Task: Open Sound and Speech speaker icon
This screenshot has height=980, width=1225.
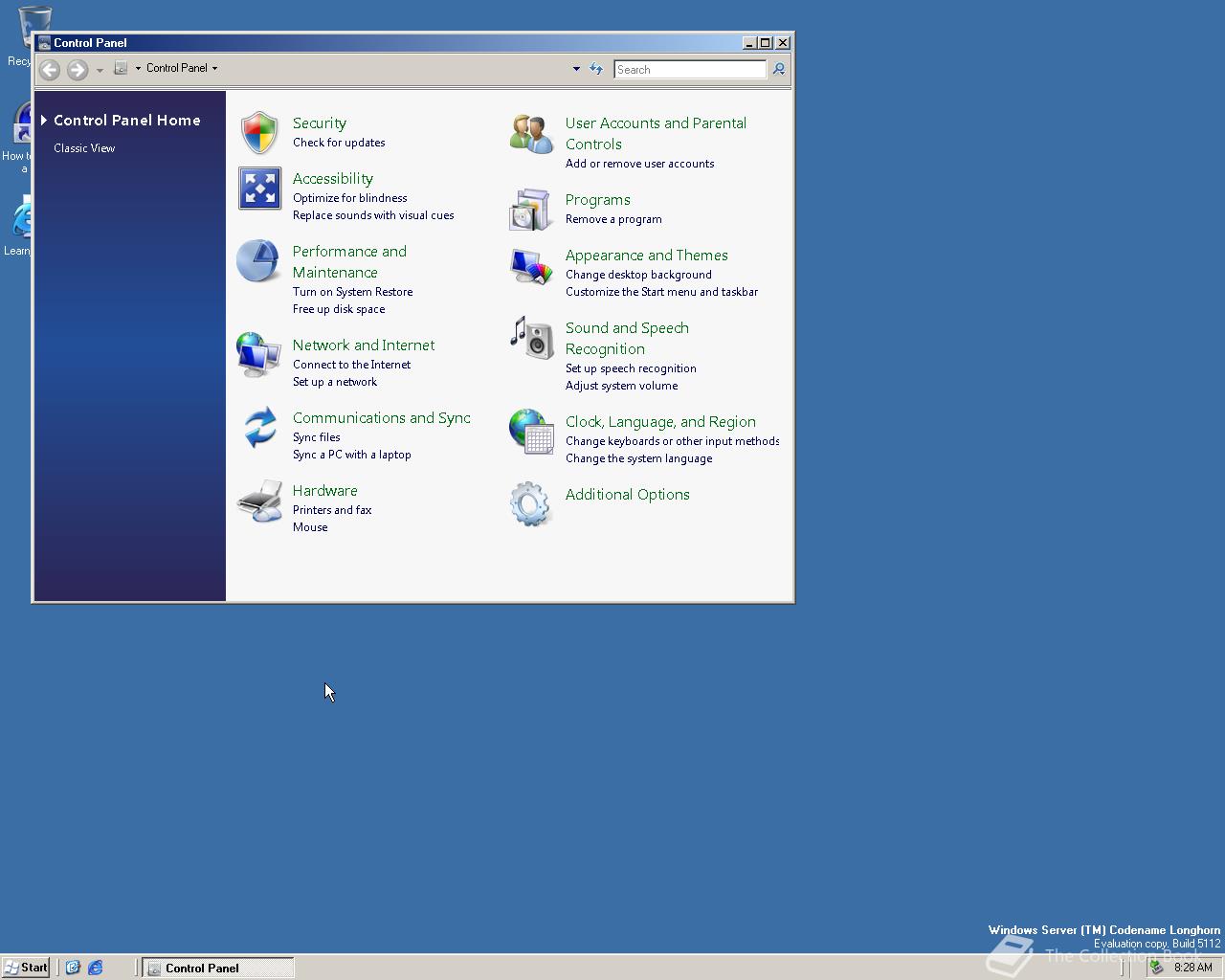Action: (x=531, y=338)
